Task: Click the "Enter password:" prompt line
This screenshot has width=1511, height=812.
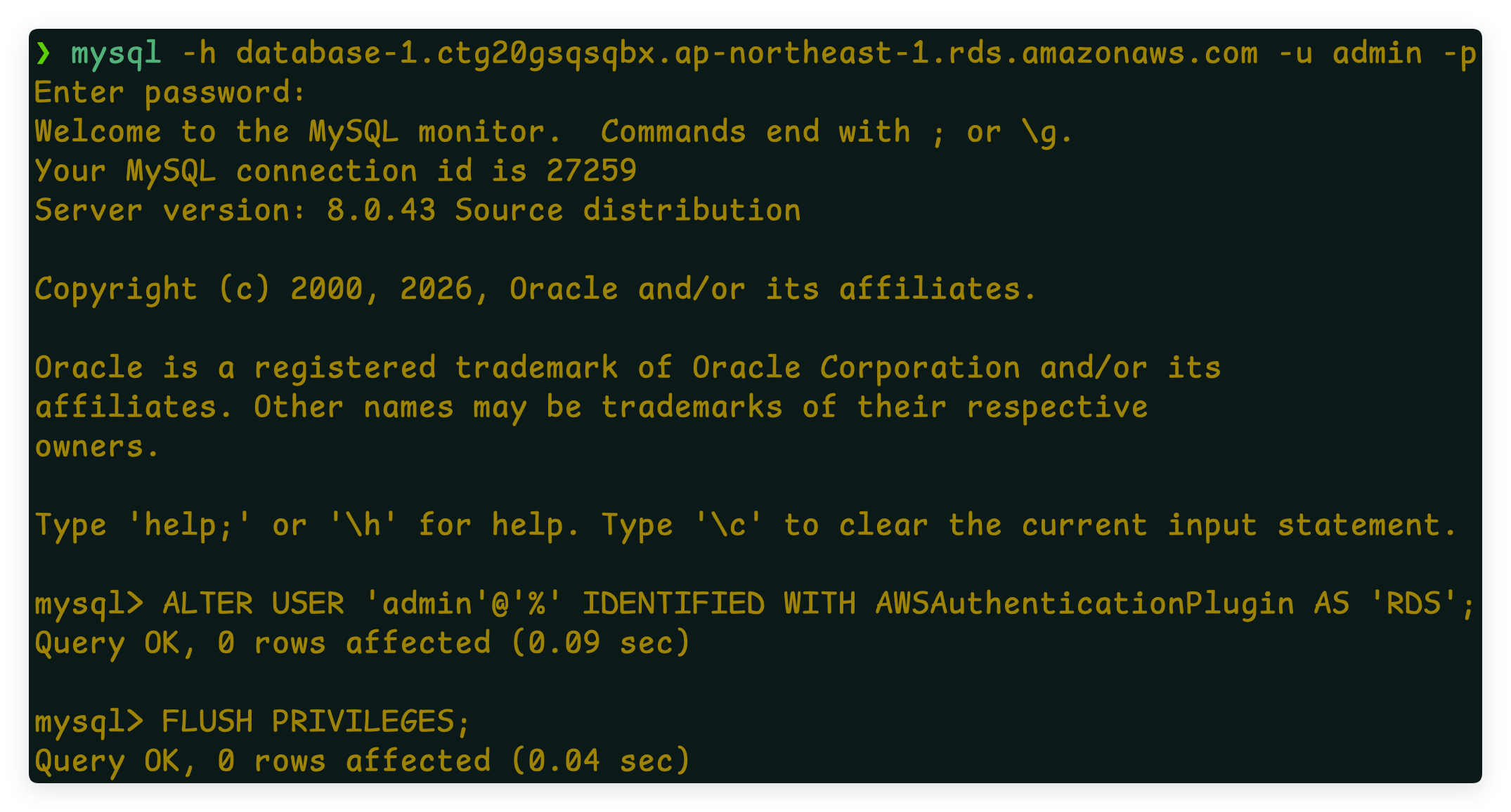Action: click(170, 93)
